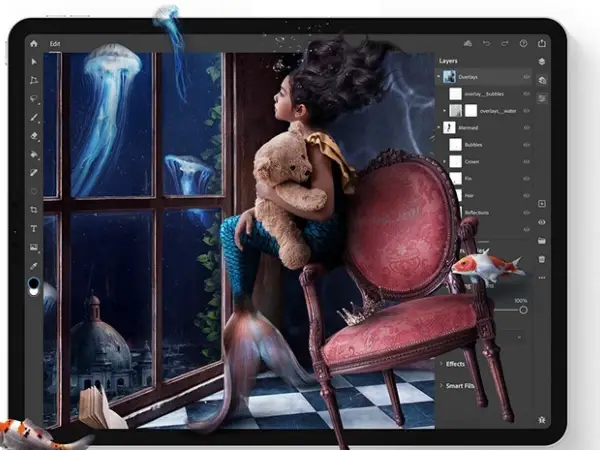The image size is (600, 450).
Task: Toggle layer visibility in right taskbar
Action: 542,222
